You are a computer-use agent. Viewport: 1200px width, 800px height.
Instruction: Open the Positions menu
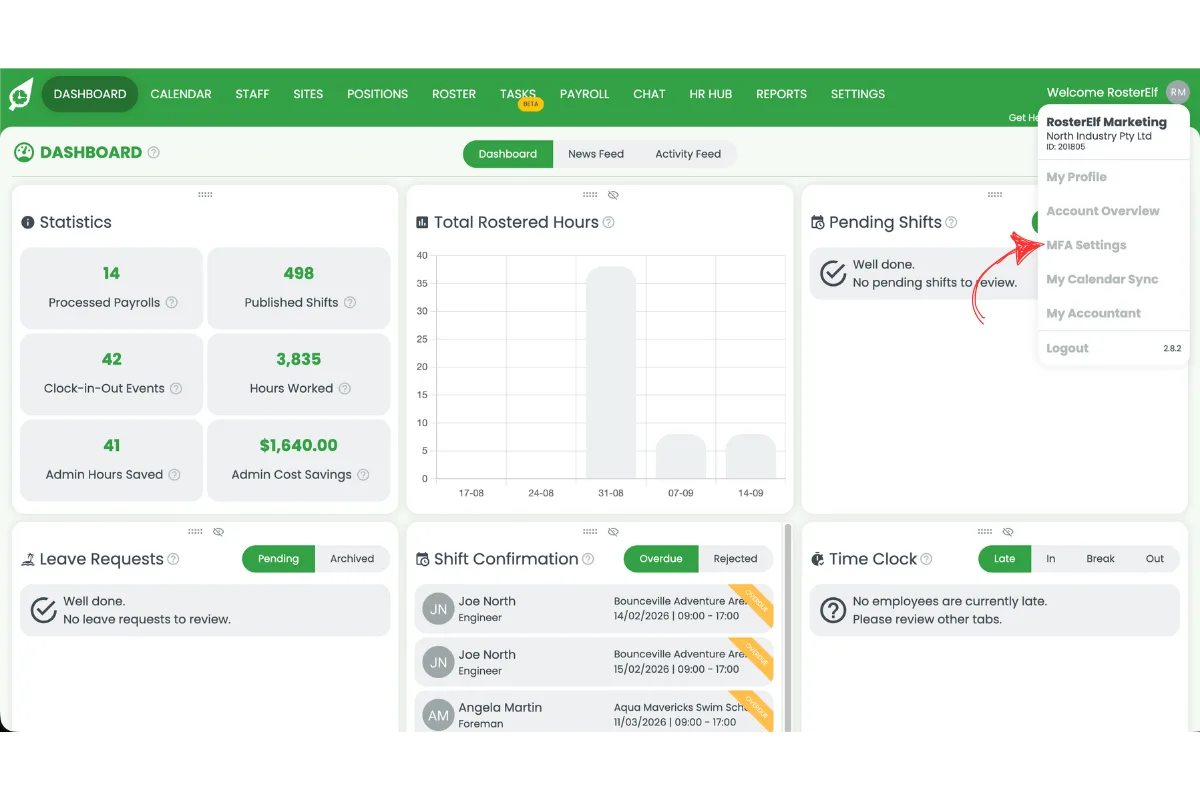(377, 94)
